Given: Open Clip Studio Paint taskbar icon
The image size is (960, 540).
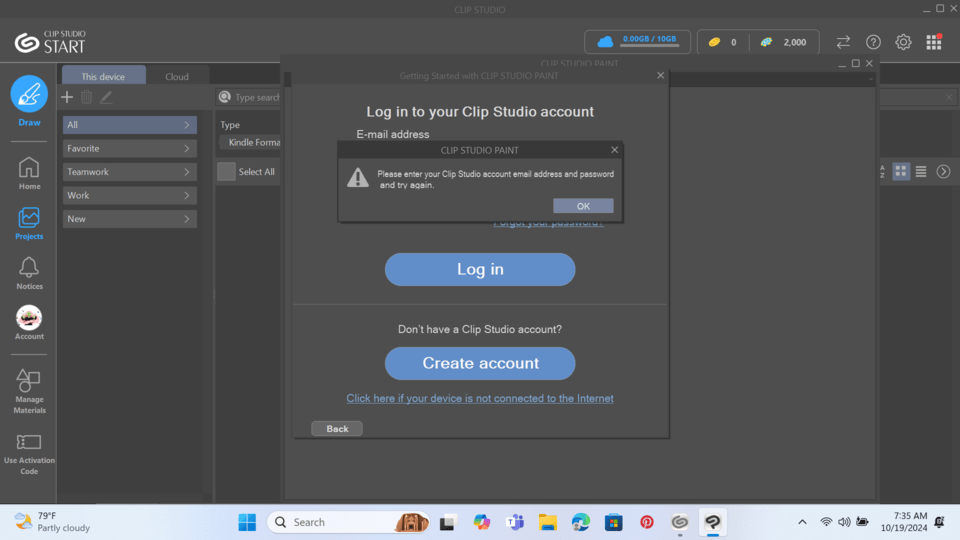Looking at the screenshot, I should tap(713, 522).
